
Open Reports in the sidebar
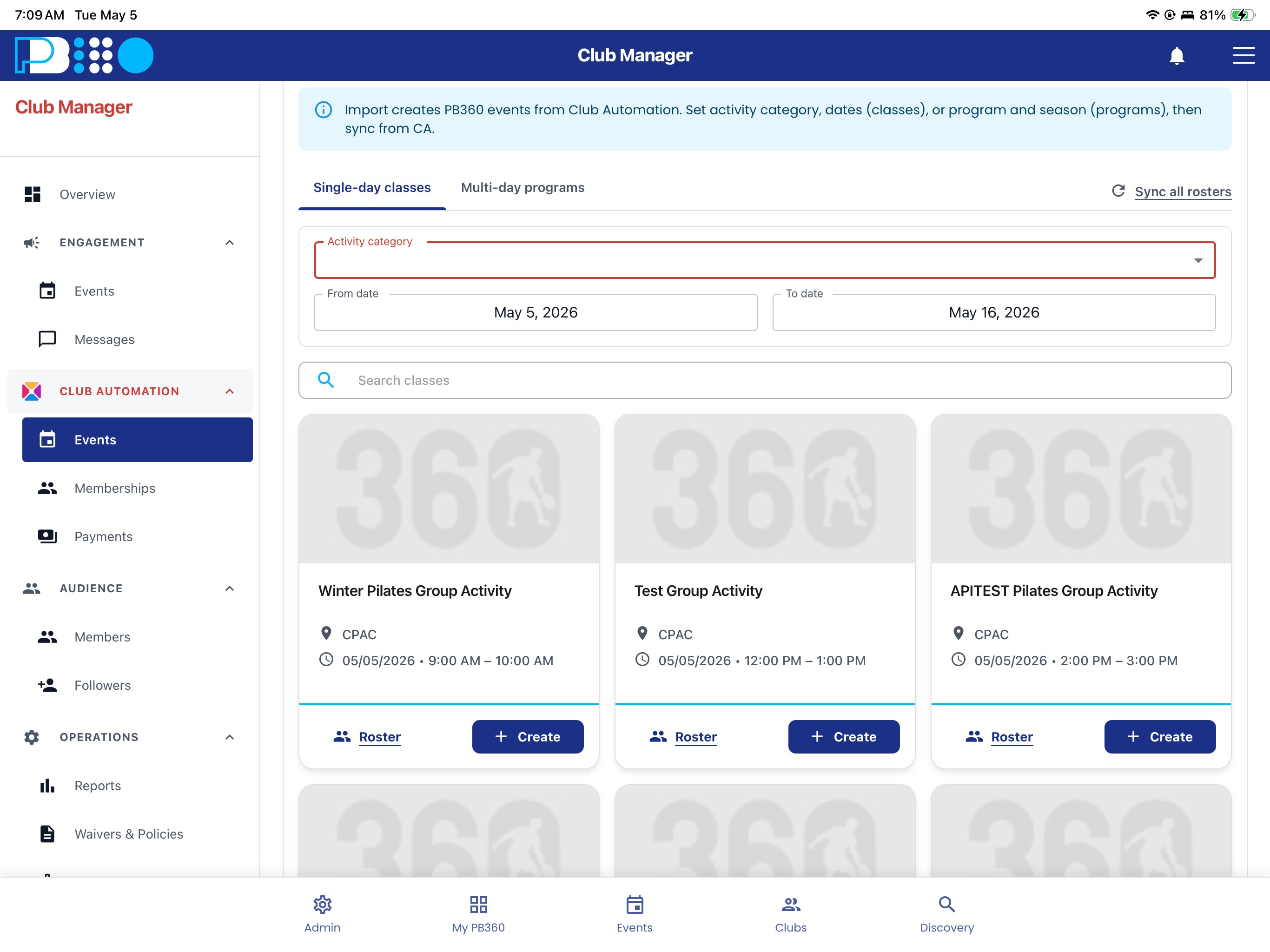click(137, 786)
